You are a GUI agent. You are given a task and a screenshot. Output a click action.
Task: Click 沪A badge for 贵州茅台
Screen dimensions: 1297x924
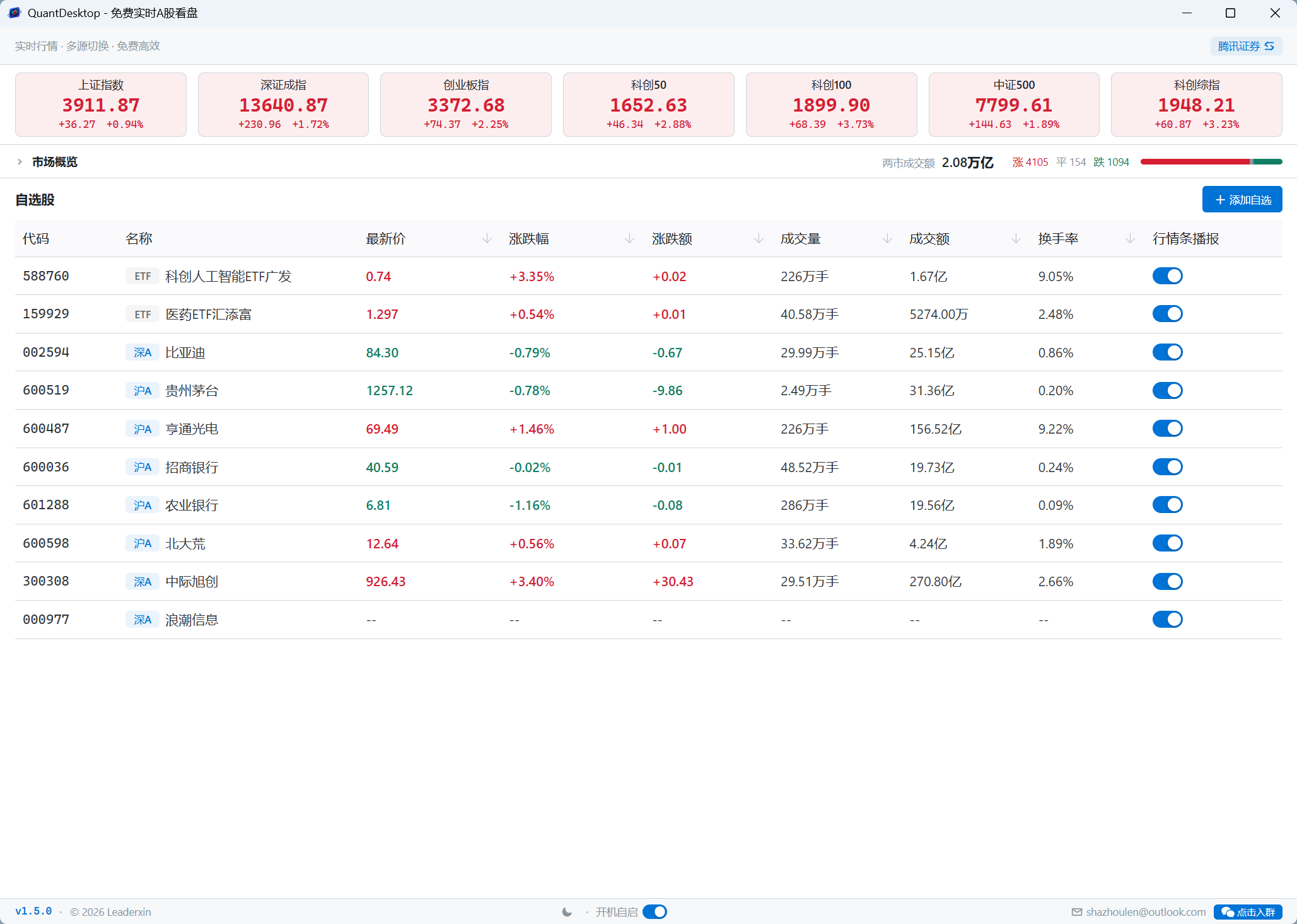(x=142, y=391)
